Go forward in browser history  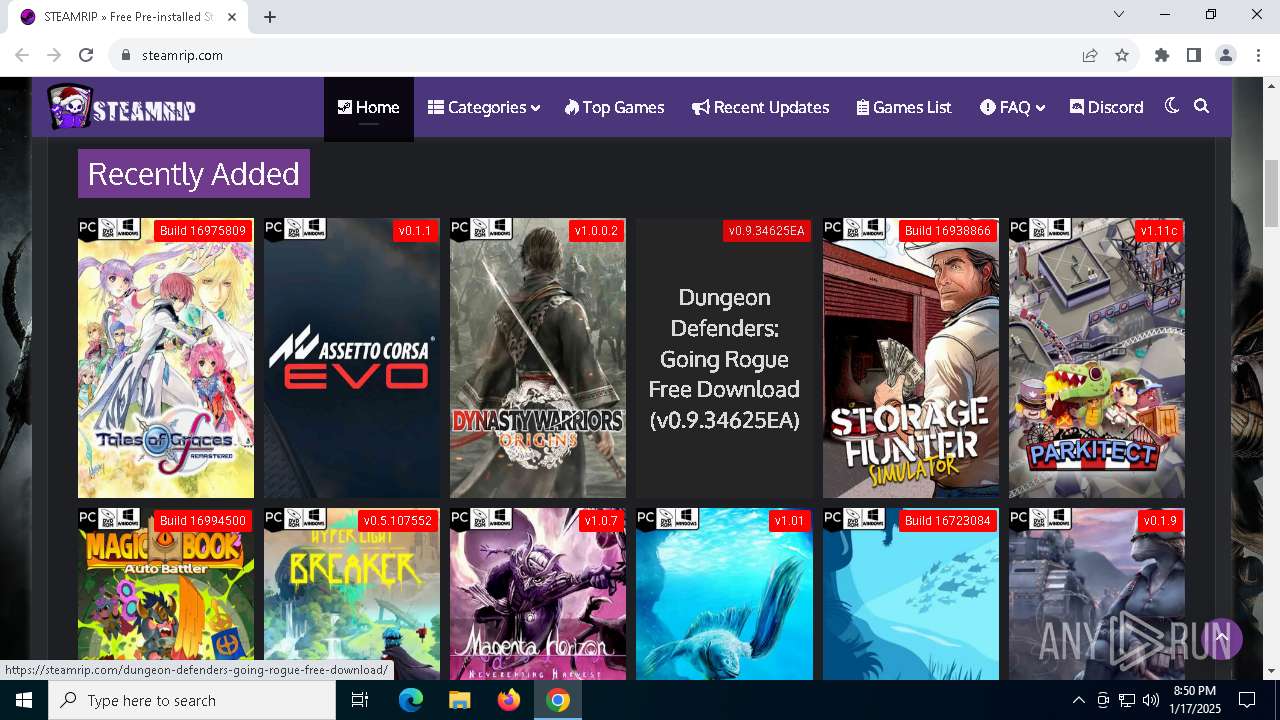click(x=54, y=55)
